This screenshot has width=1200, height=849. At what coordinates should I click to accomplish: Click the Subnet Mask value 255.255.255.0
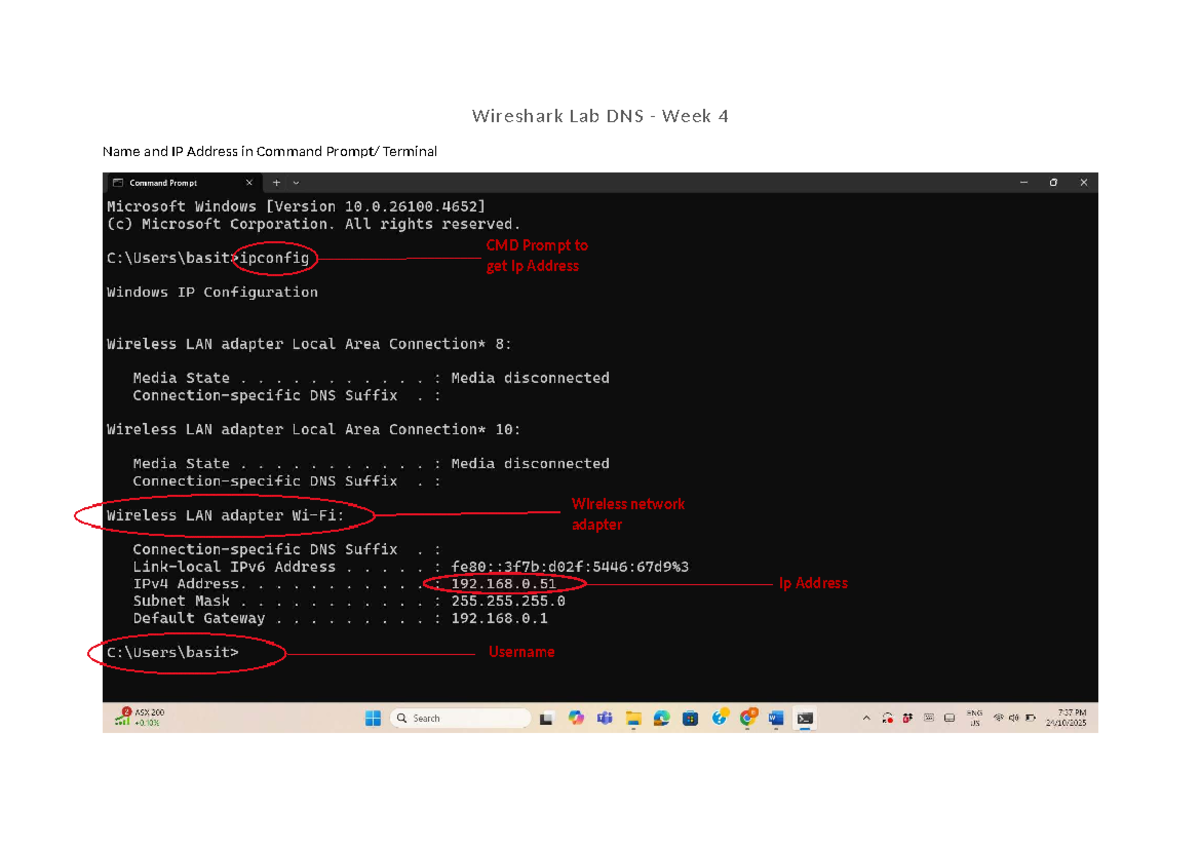508,601
